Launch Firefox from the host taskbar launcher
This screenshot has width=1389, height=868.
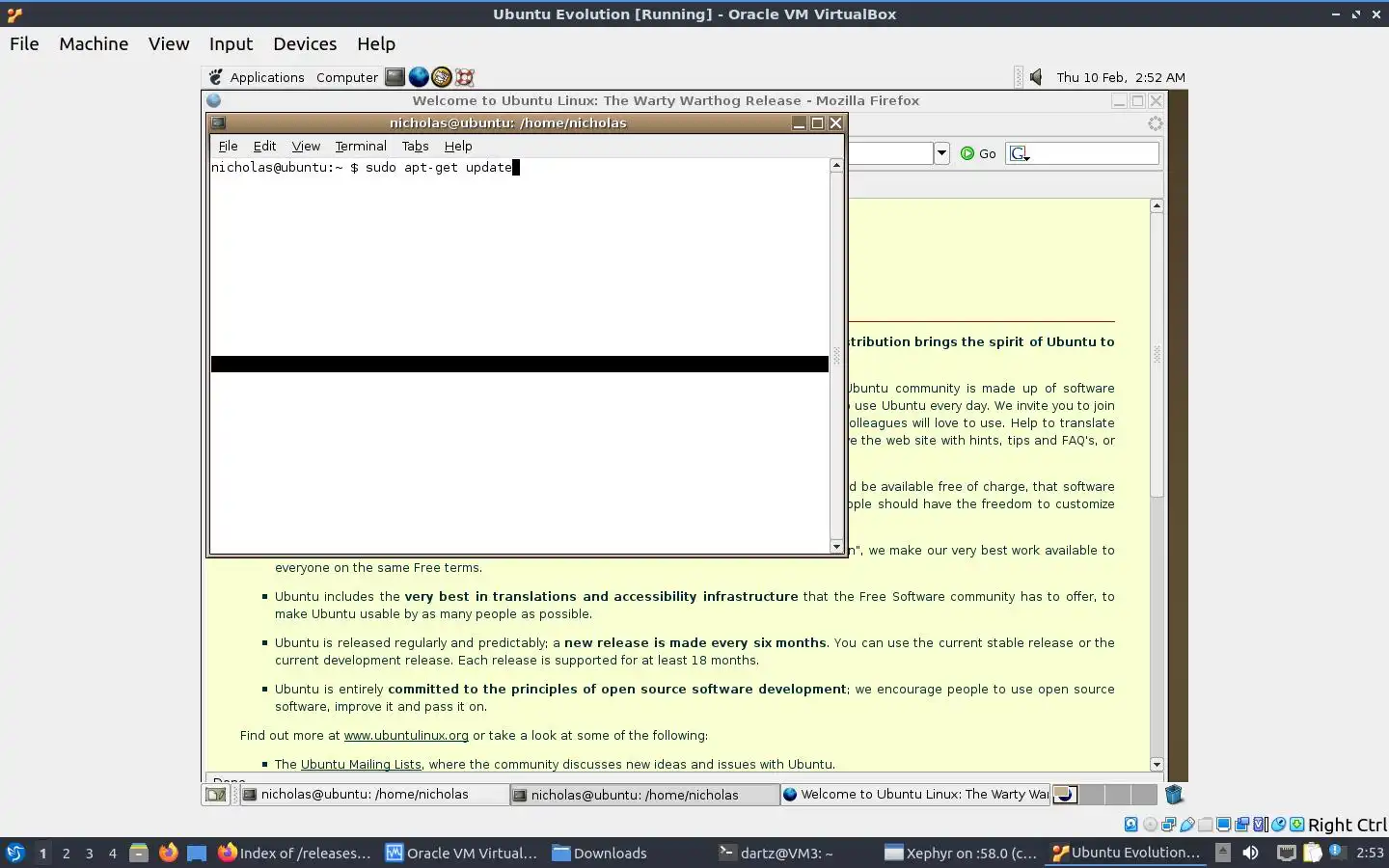tap(168, 853)
